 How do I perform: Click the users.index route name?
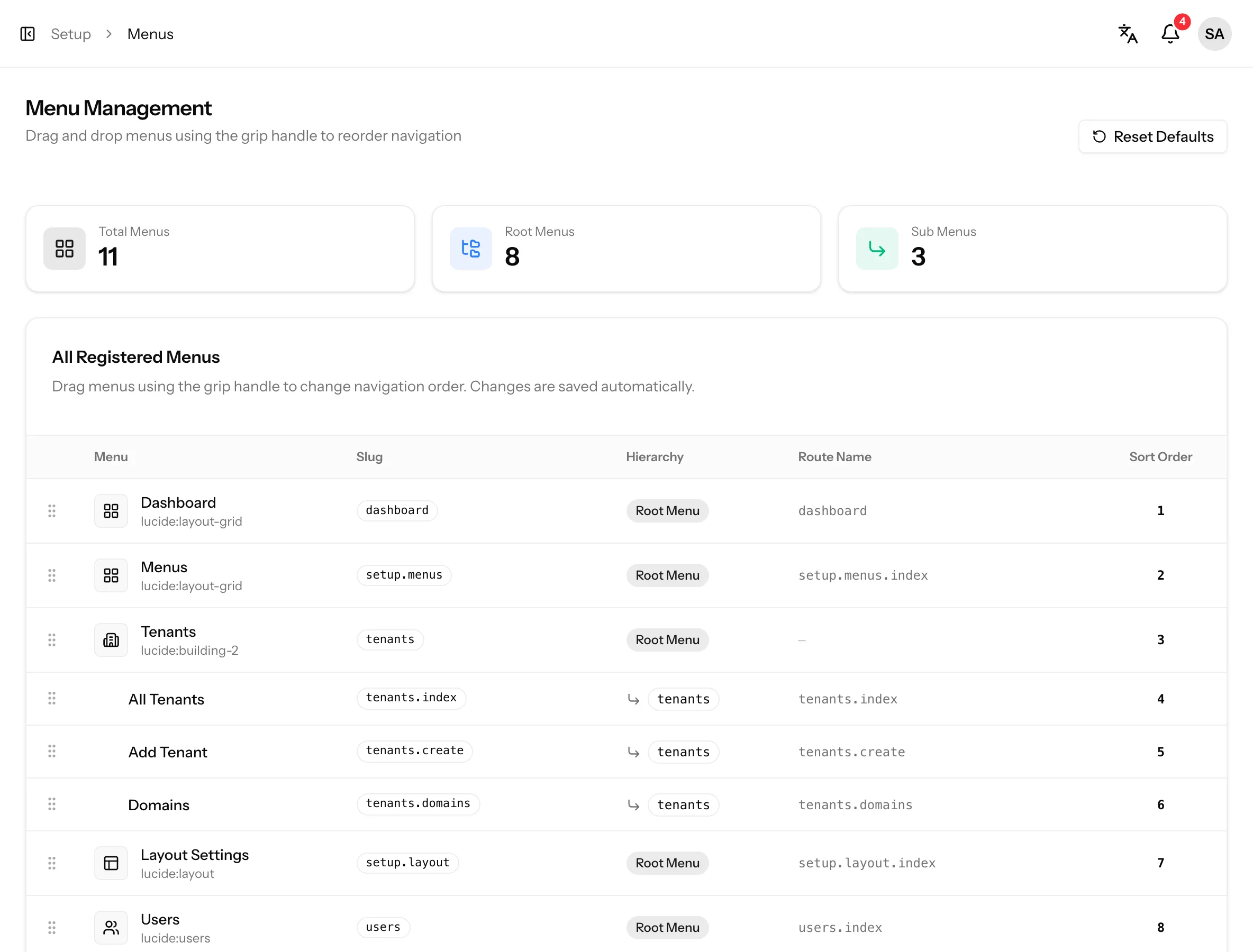click(840, 928)
